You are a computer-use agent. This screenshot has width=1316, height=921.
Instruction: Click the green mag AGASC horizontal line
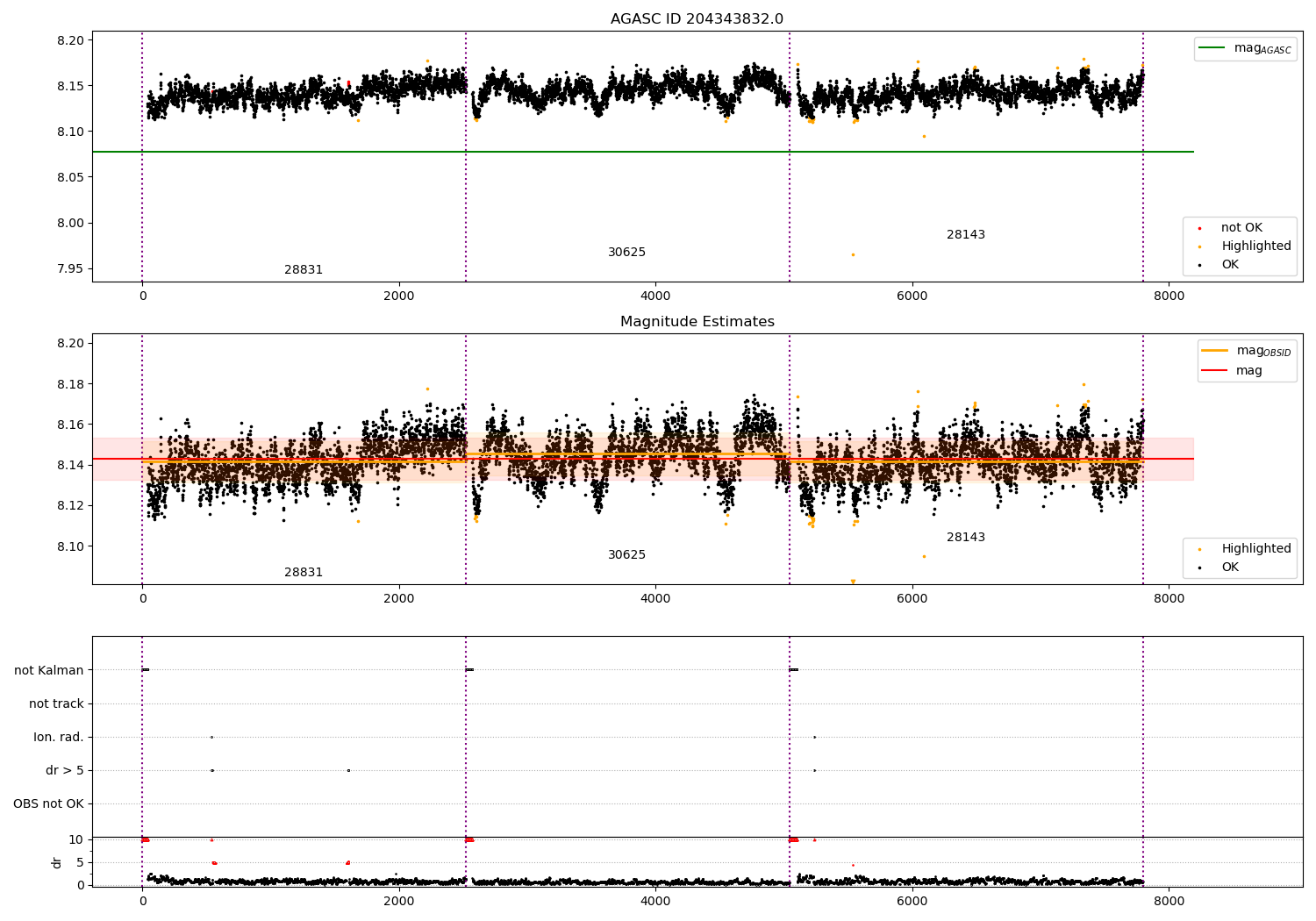[x=643, y=153]
